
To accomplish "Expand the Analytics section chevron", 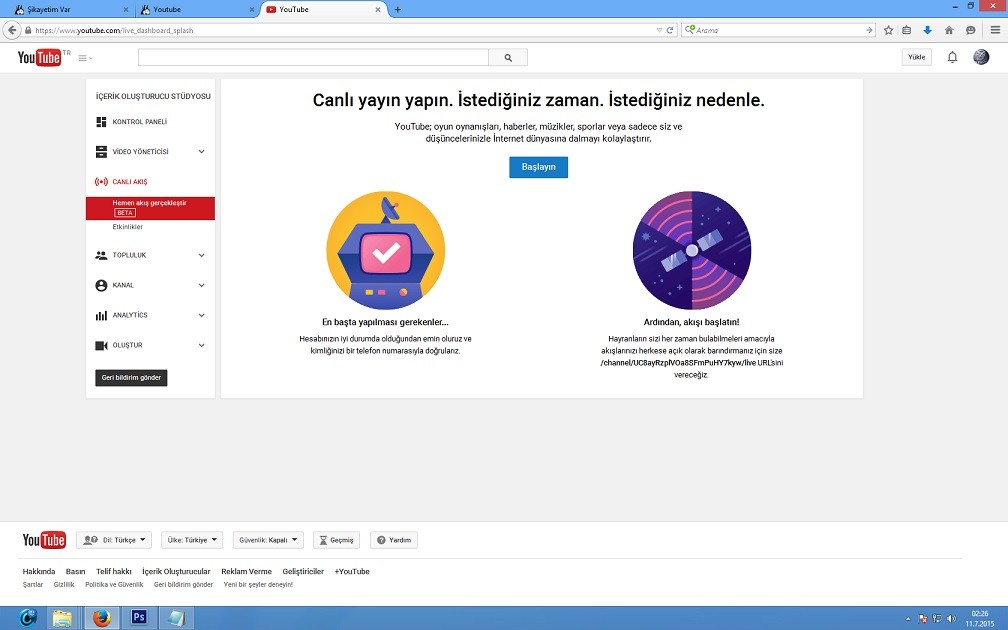I will [201, 316].
